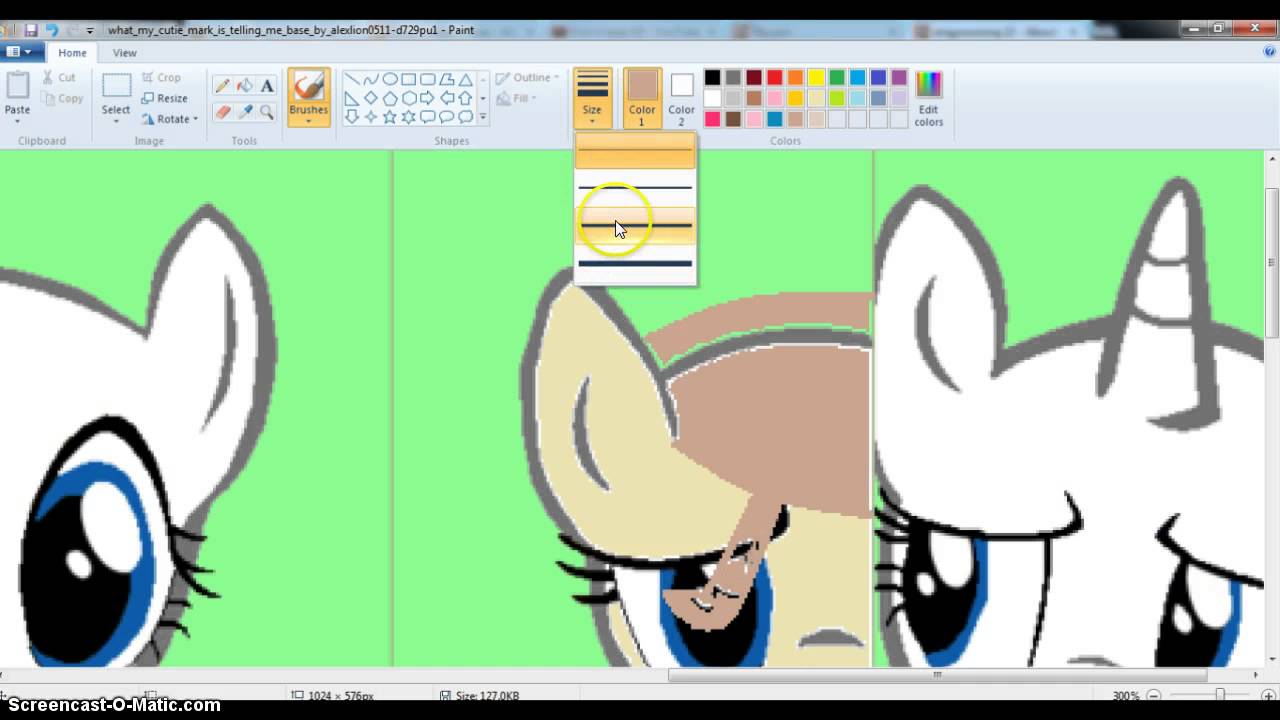Open the Paint file menu button

pos(18,52)
